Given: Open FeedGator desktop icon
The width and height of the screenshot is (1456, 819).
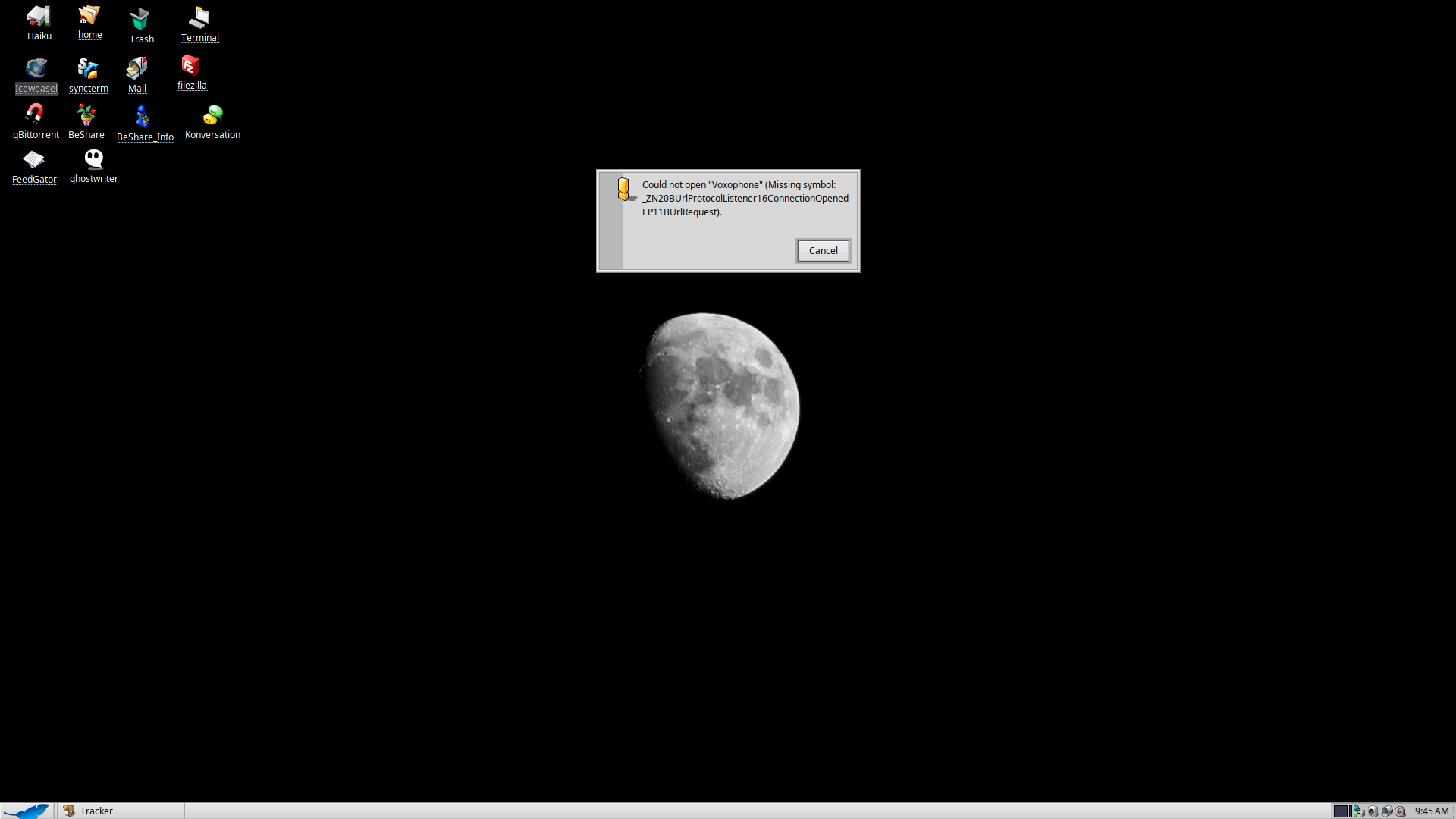Looking at the screenshot, I should coord(34,160).
